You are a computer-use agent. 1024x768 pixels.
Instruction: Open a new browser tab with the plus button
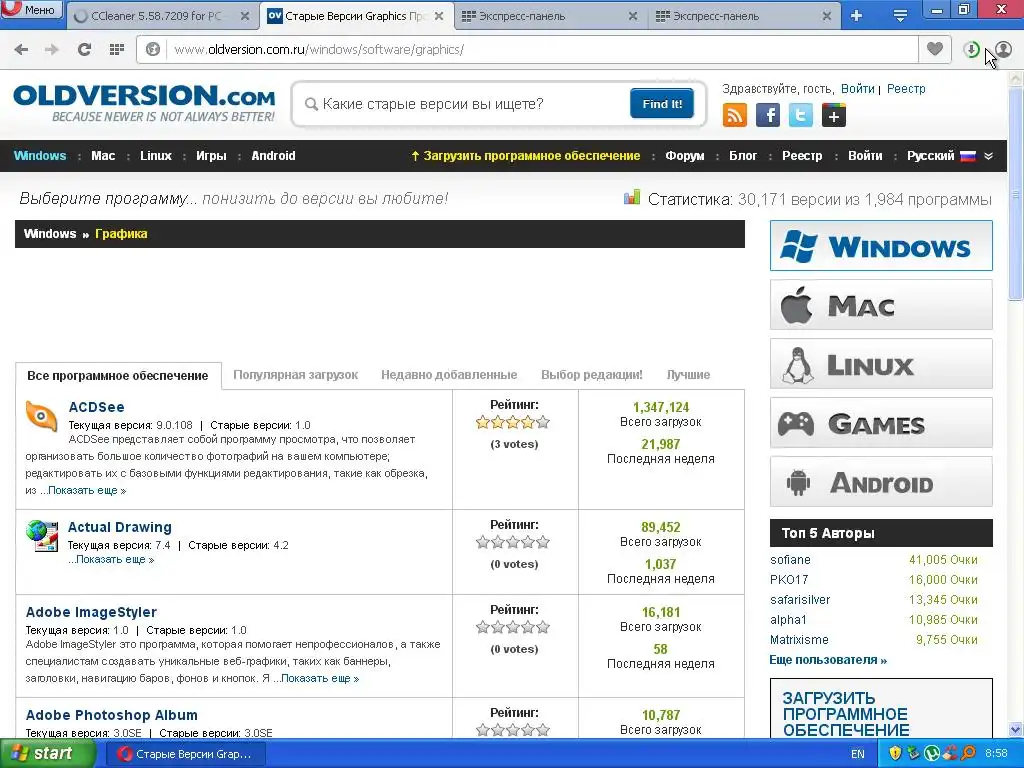coord(856,16)
